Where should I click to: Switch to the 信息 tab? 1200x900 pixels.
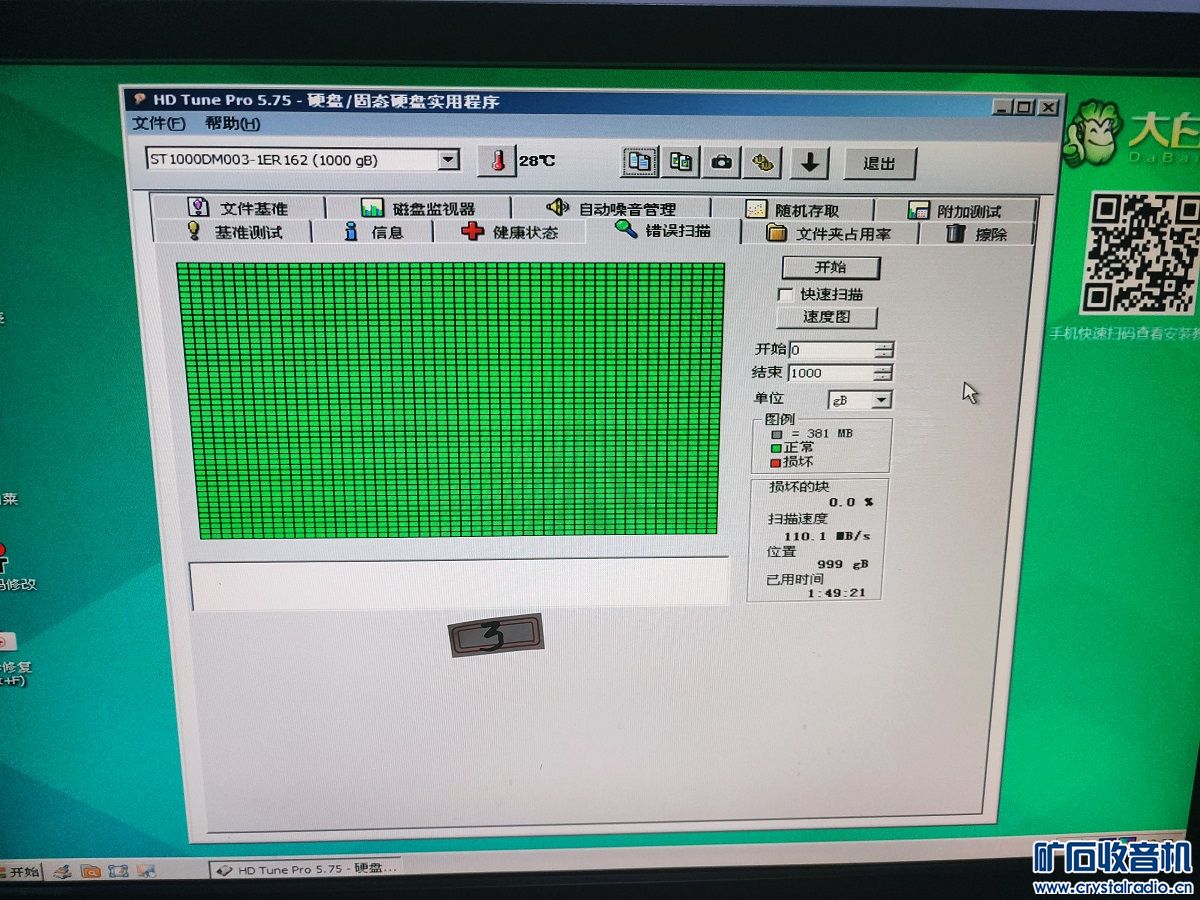[373, 232]
